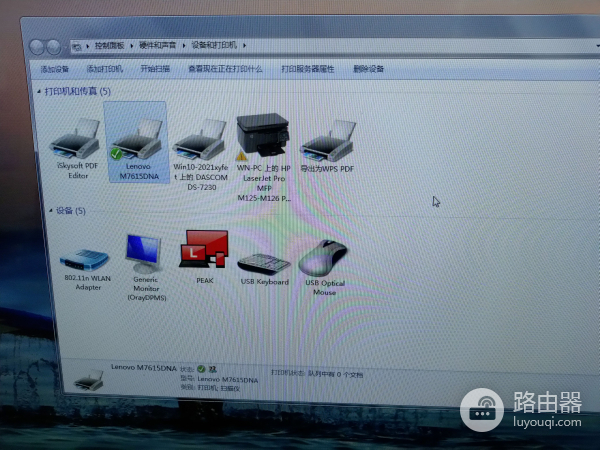
Task: Click 打印服务器属性 in the toolbar
Action: pos(308,69)
